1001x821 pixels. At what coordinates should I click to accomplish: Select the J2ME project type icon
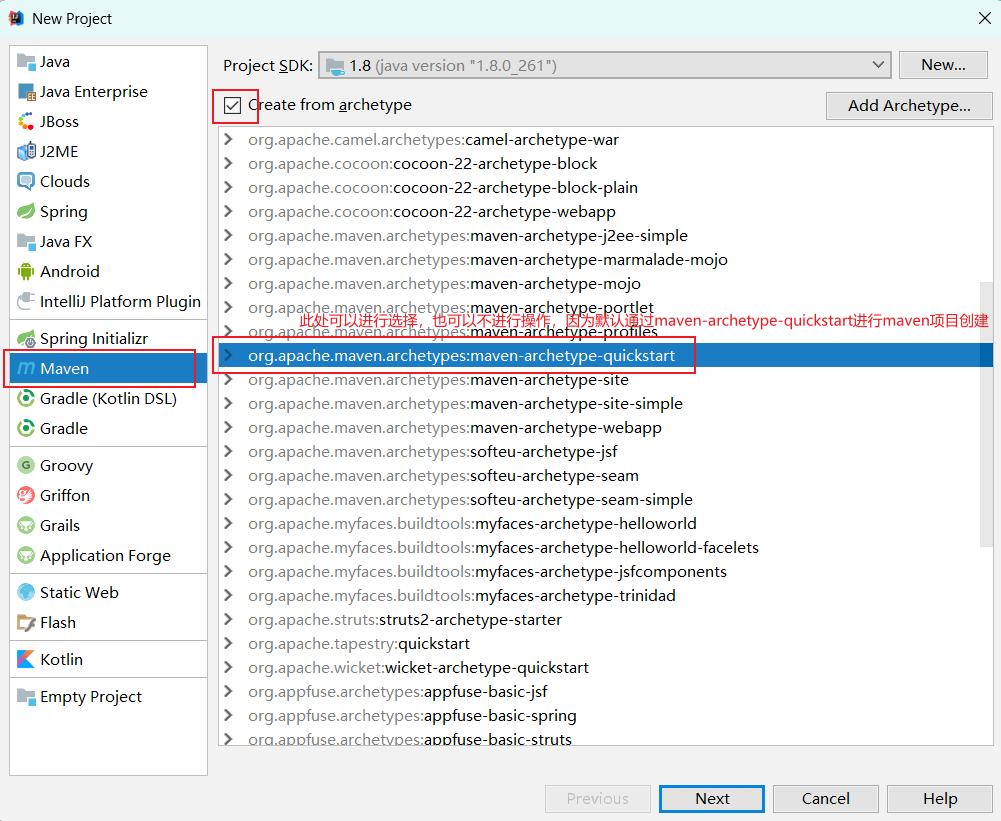26,152
